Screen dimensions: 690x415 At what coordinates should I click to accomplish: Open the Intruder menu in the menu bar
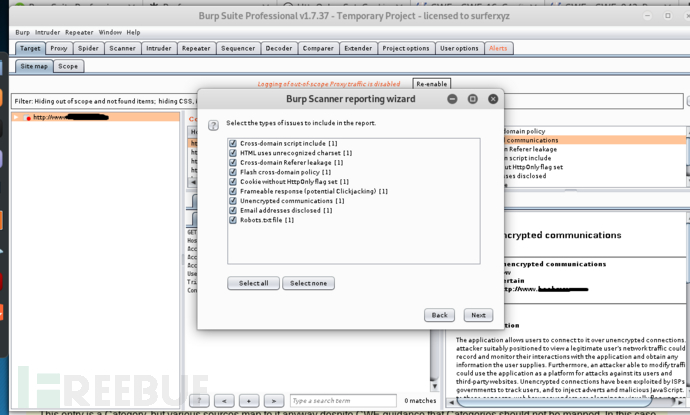(x=48, y=33)
